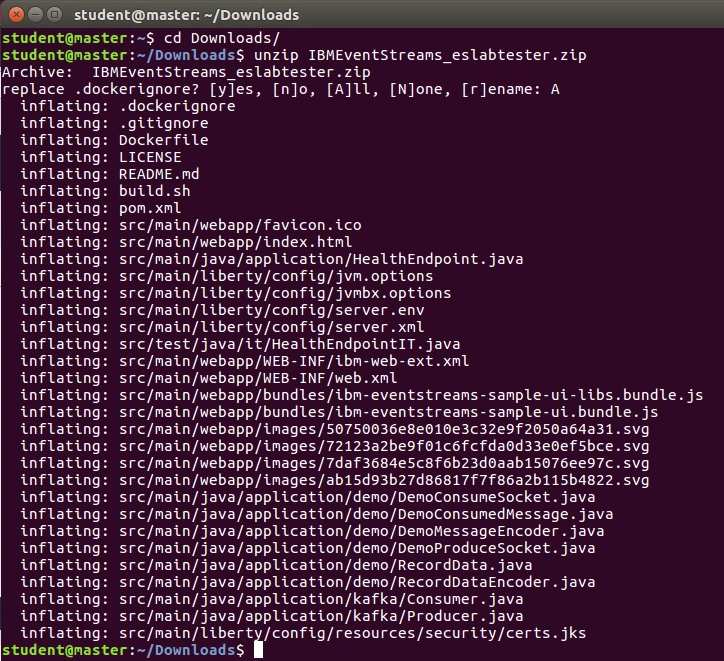
Task: Click the WEB-INF/web.xml path
Action: [x=258, y=378]
